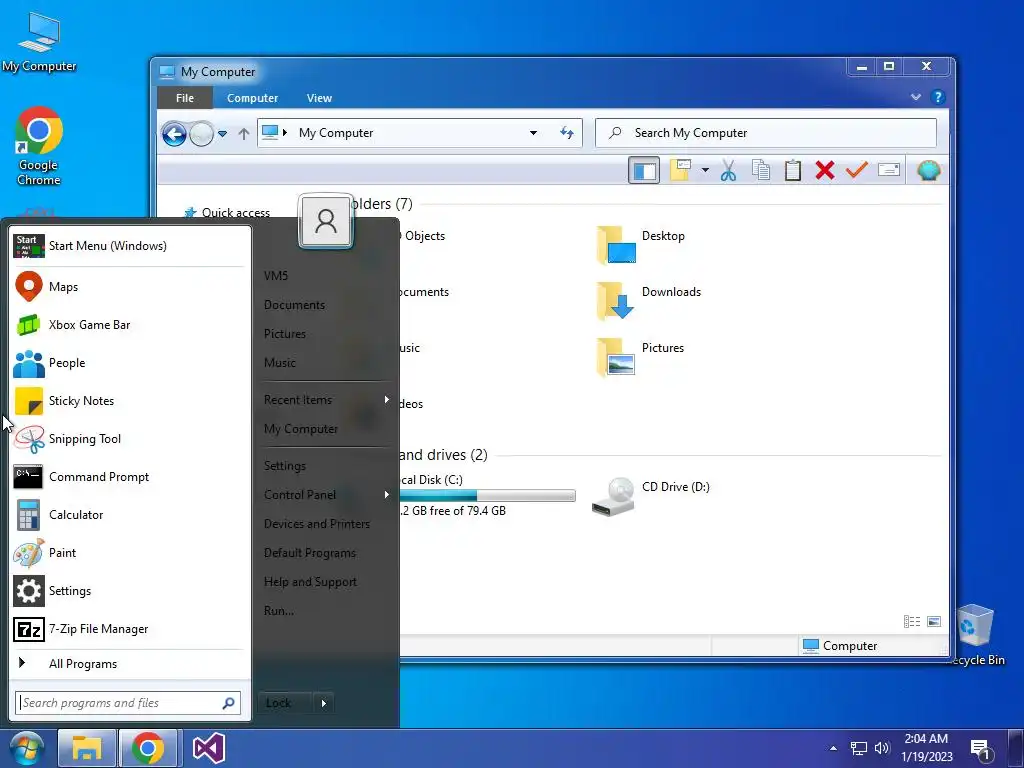
Task: Show hidden system tray icons
Action: pos(833,748)
